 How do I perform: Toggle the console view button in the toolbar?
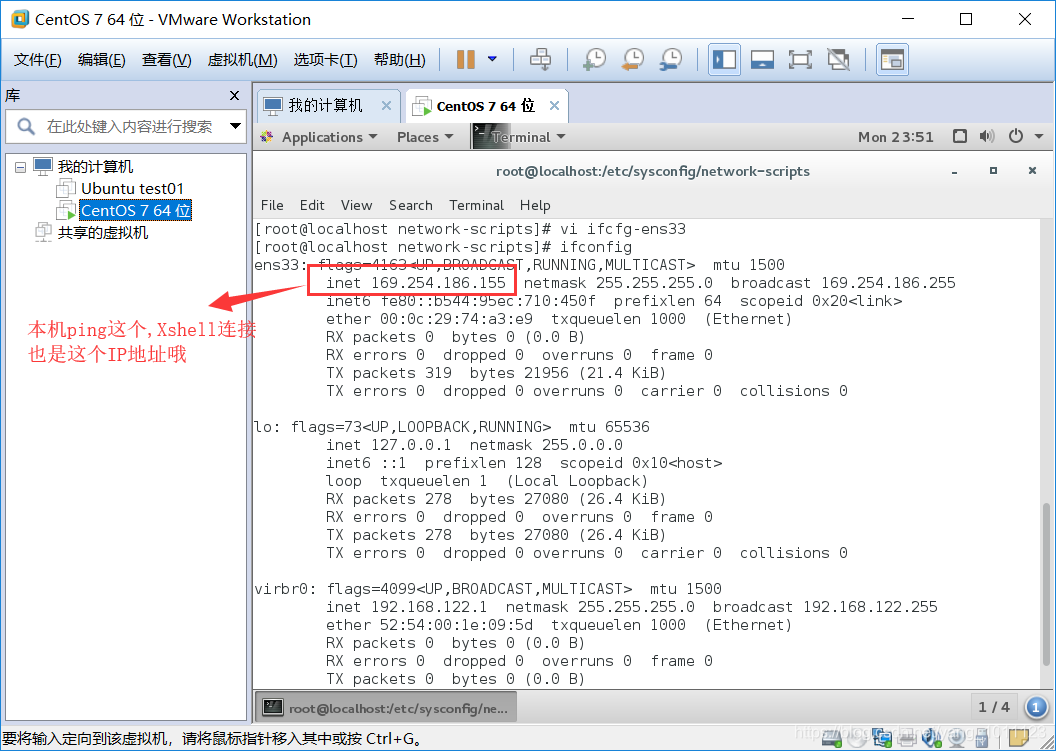click(x=892, y=59)
